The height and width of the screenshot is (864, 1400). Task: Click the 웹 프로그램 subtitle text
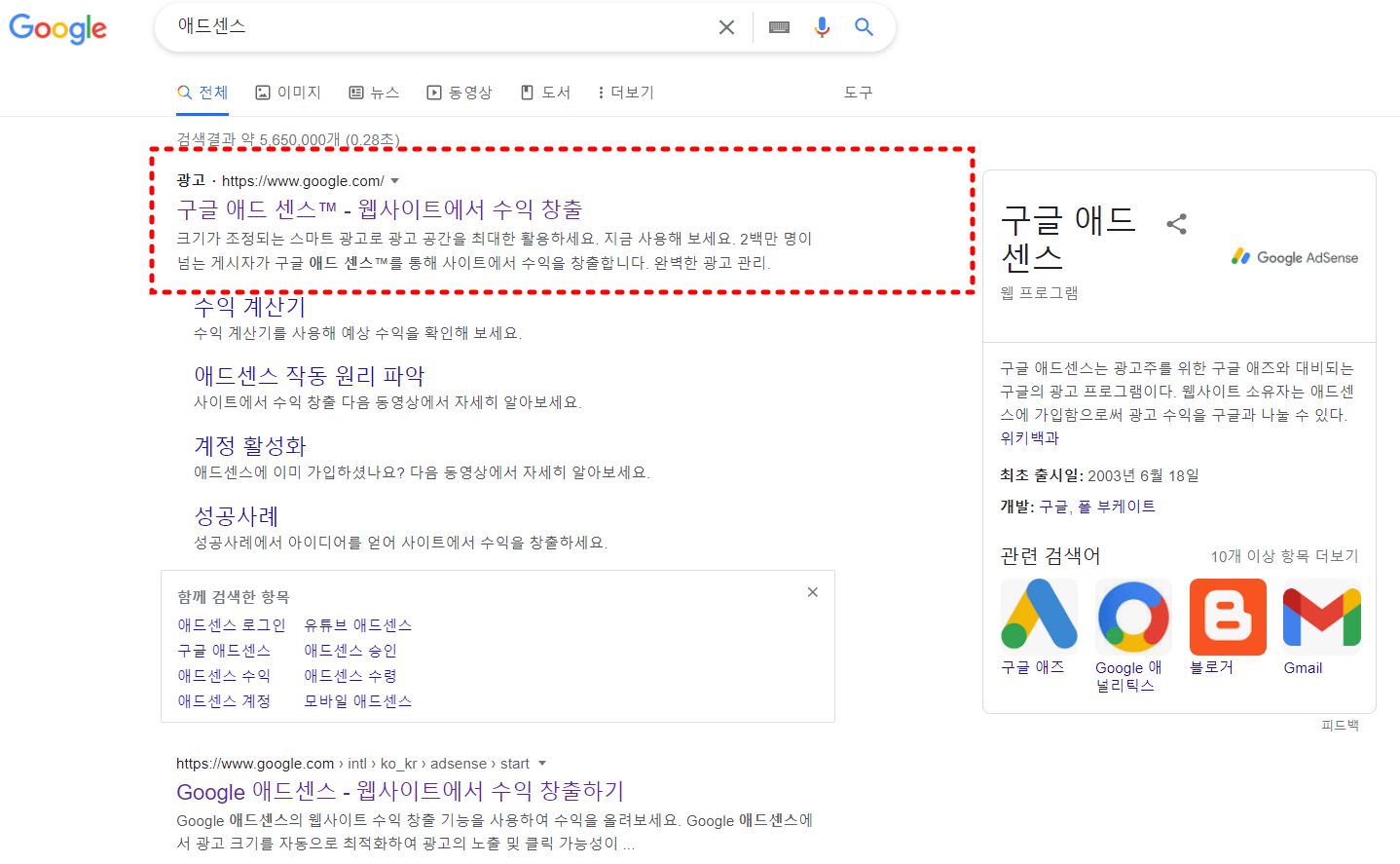click(1039, 293)
